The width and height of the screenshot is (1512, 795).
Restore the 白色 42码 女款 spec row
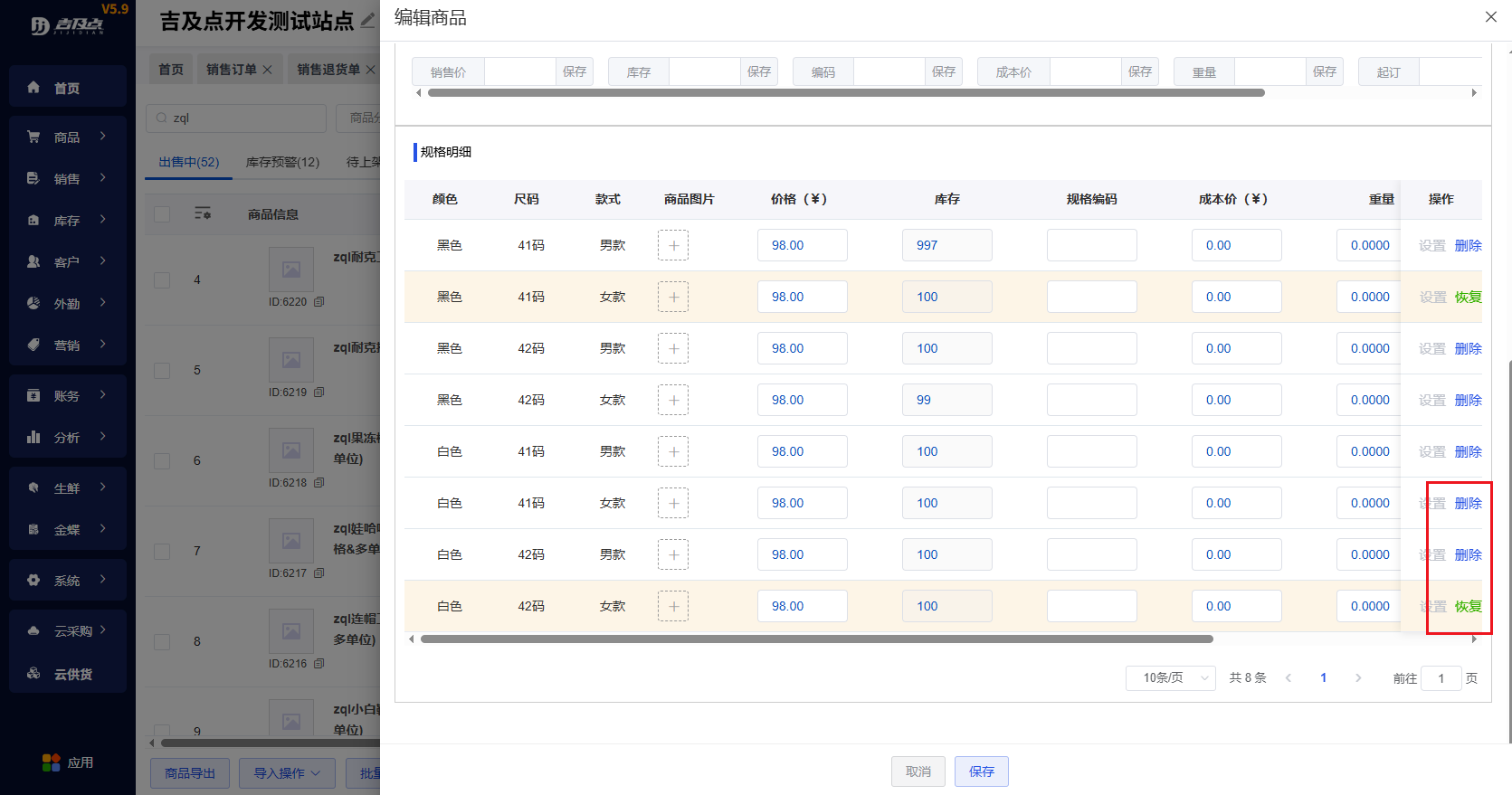(x=1469, y=607)
